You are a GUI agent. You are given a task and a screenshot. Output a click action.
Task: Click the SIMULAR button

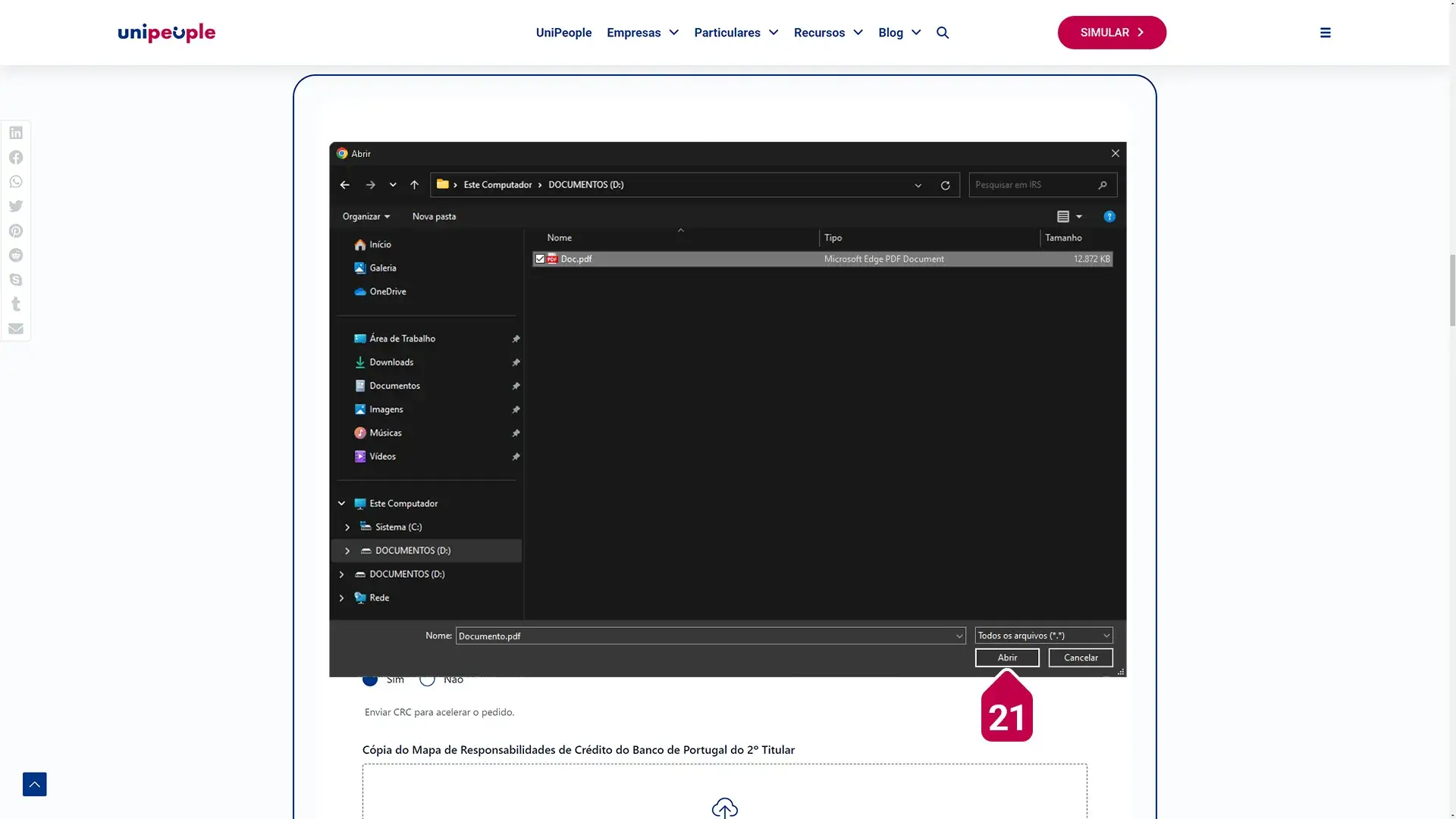(1111, 33)
